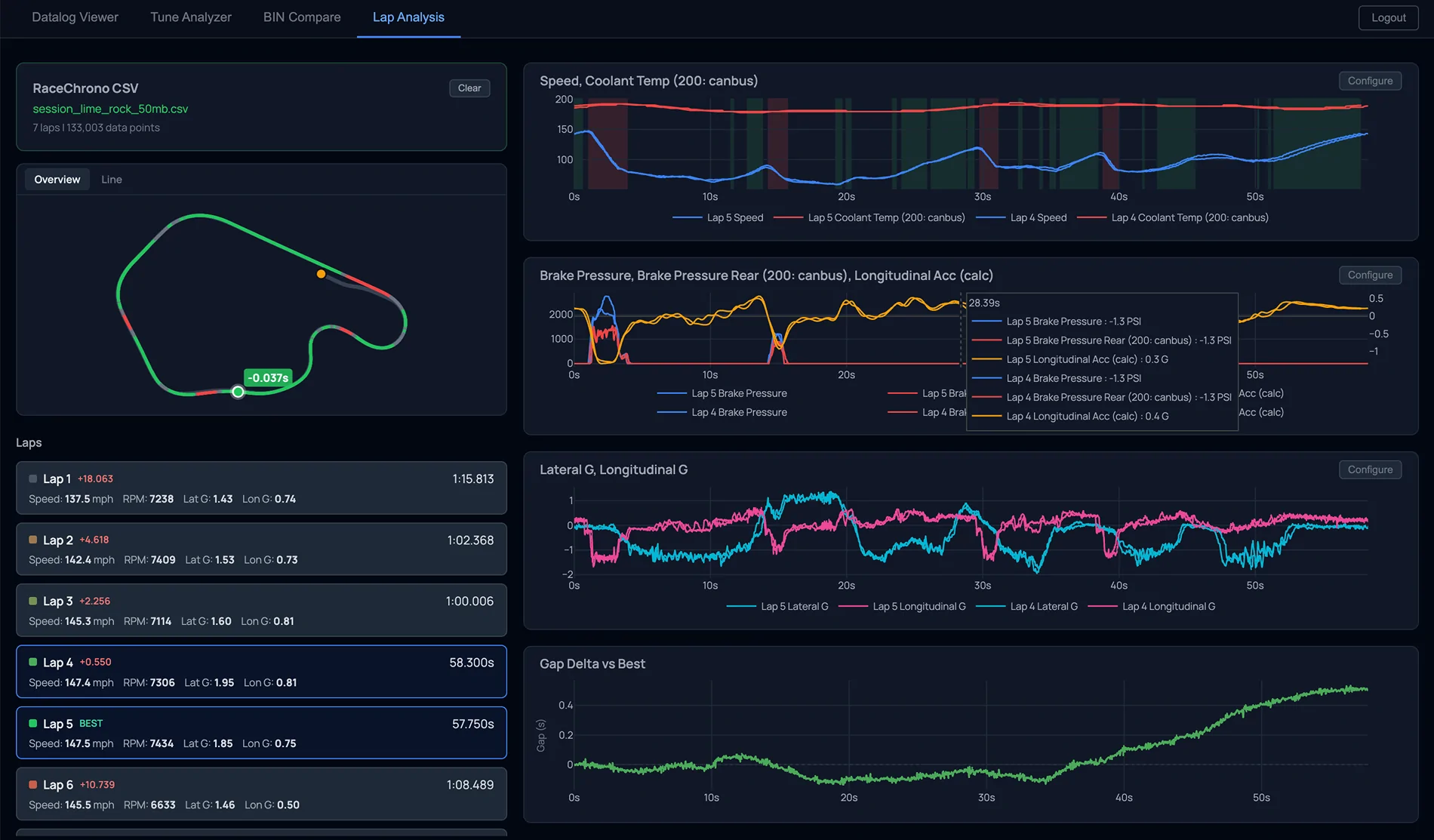1434x840 pixels.
Task: Hide Lap 4 Longitudinal G series
Action: pyautogui.click(x=1152, y=606)
